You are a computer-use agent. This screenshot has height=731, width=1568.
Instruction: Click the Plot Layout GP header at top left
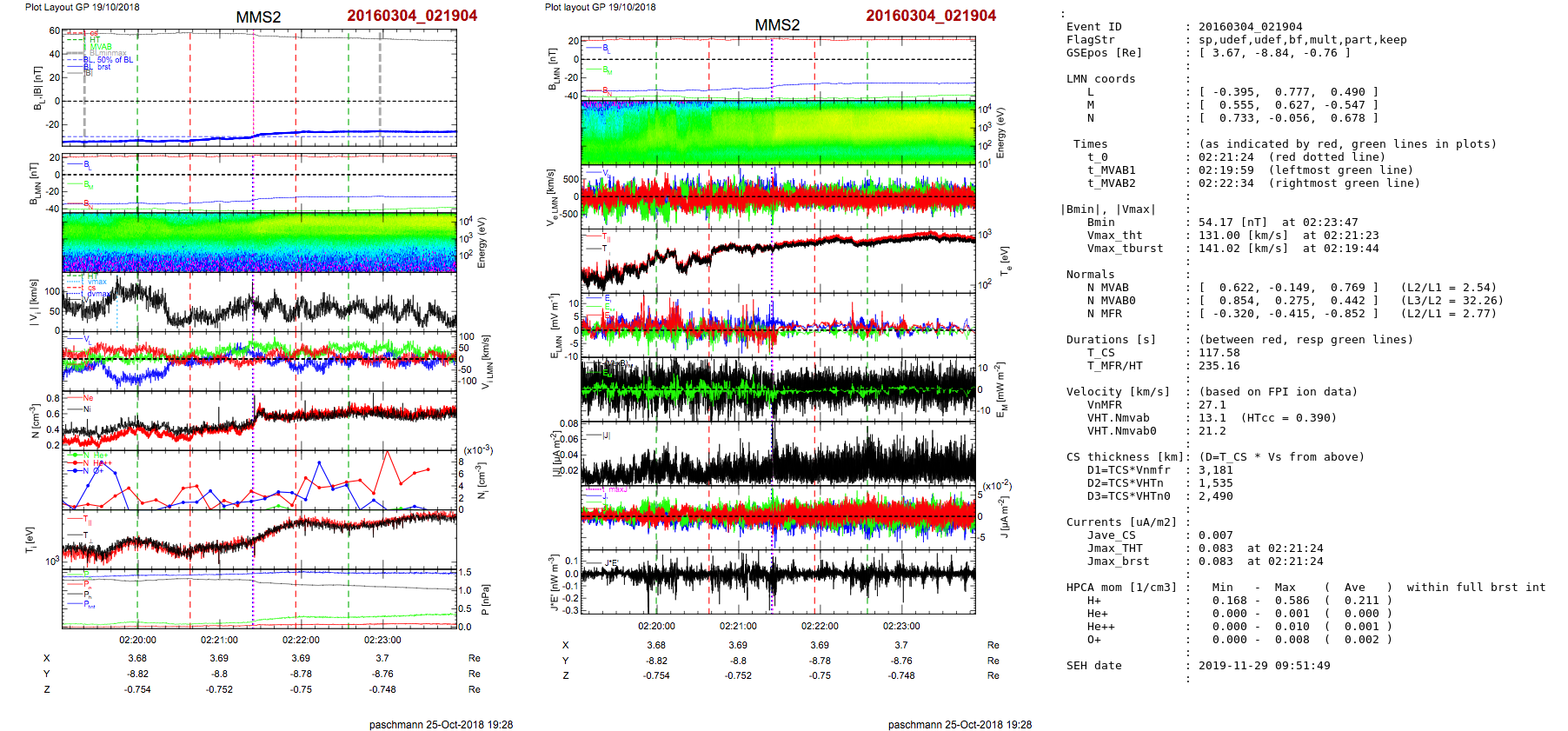click(82, 7)
